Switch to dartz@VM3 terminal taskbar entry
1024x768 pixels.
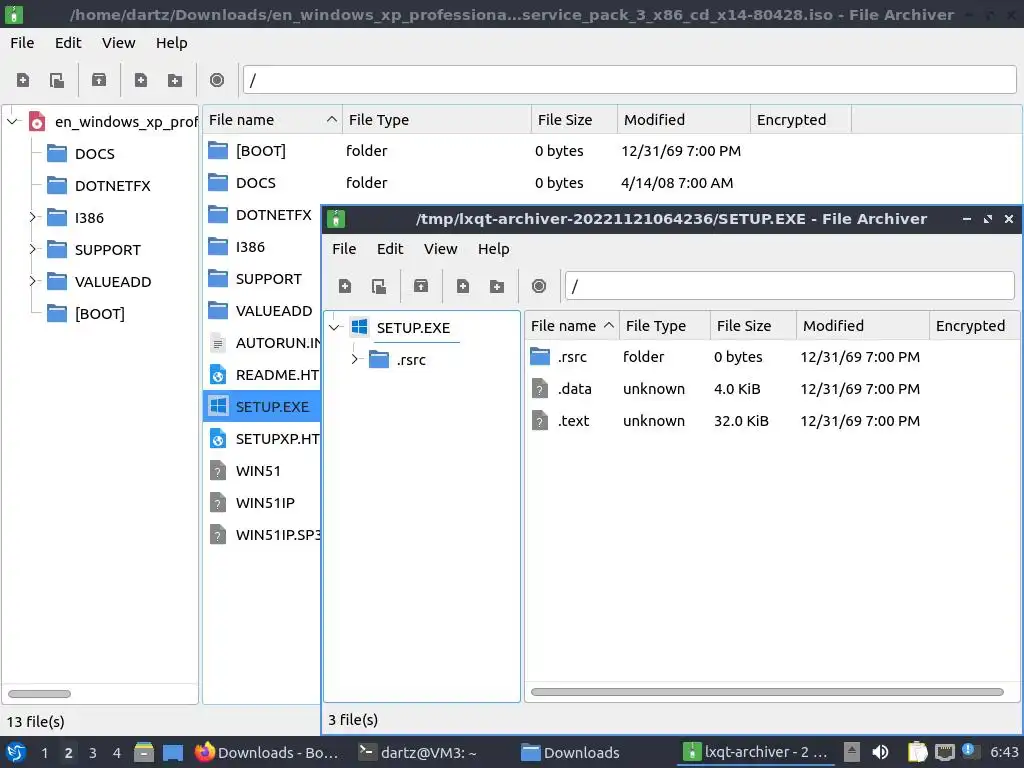tap(419, 752)
